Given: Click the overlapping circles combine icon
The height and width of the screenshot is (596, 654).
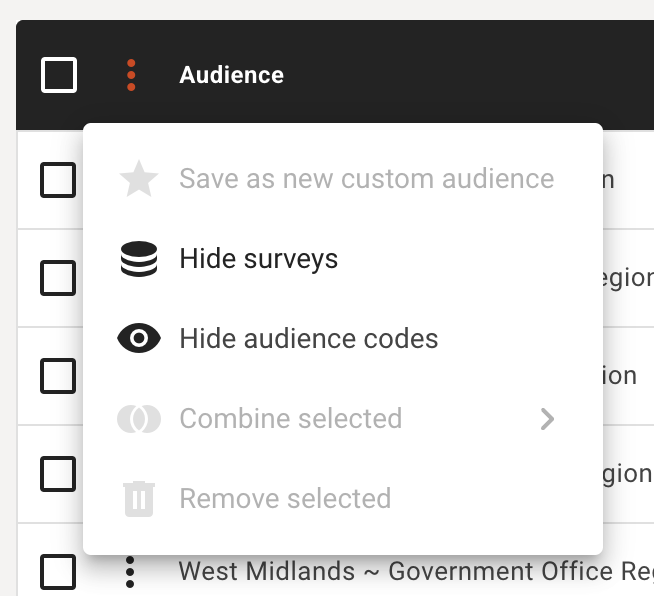Looking at the screenshot, I should tap(139, 419).
